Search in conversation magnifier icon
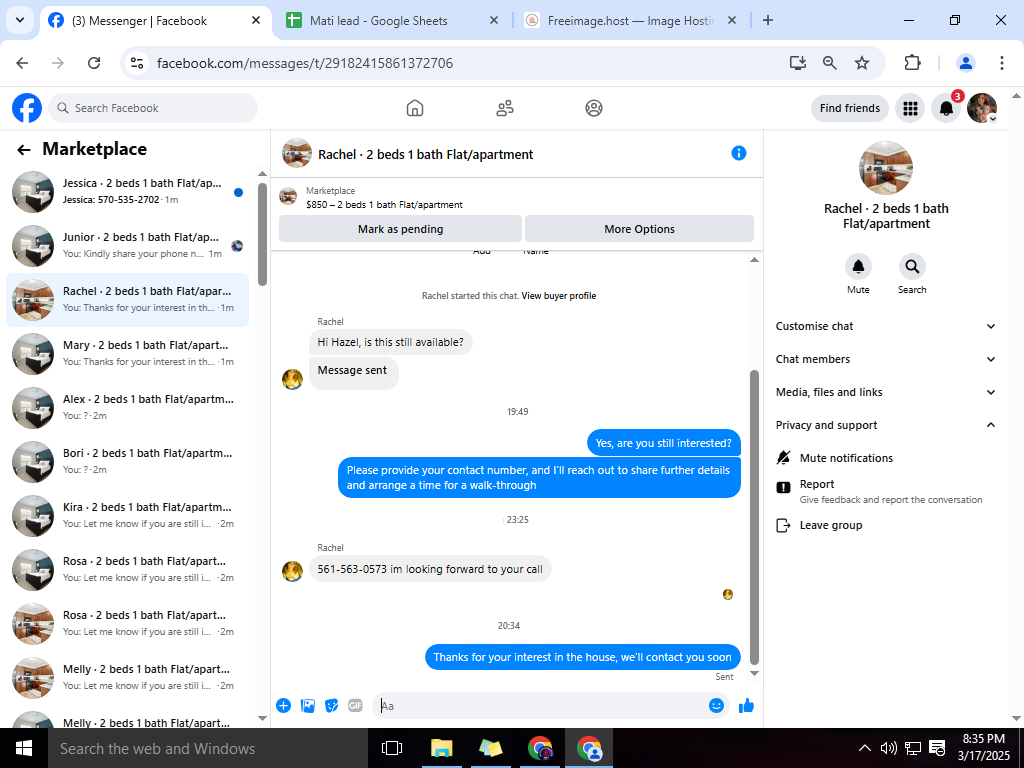The width and height of the screenshot is (1024, 768). point(912,266)
